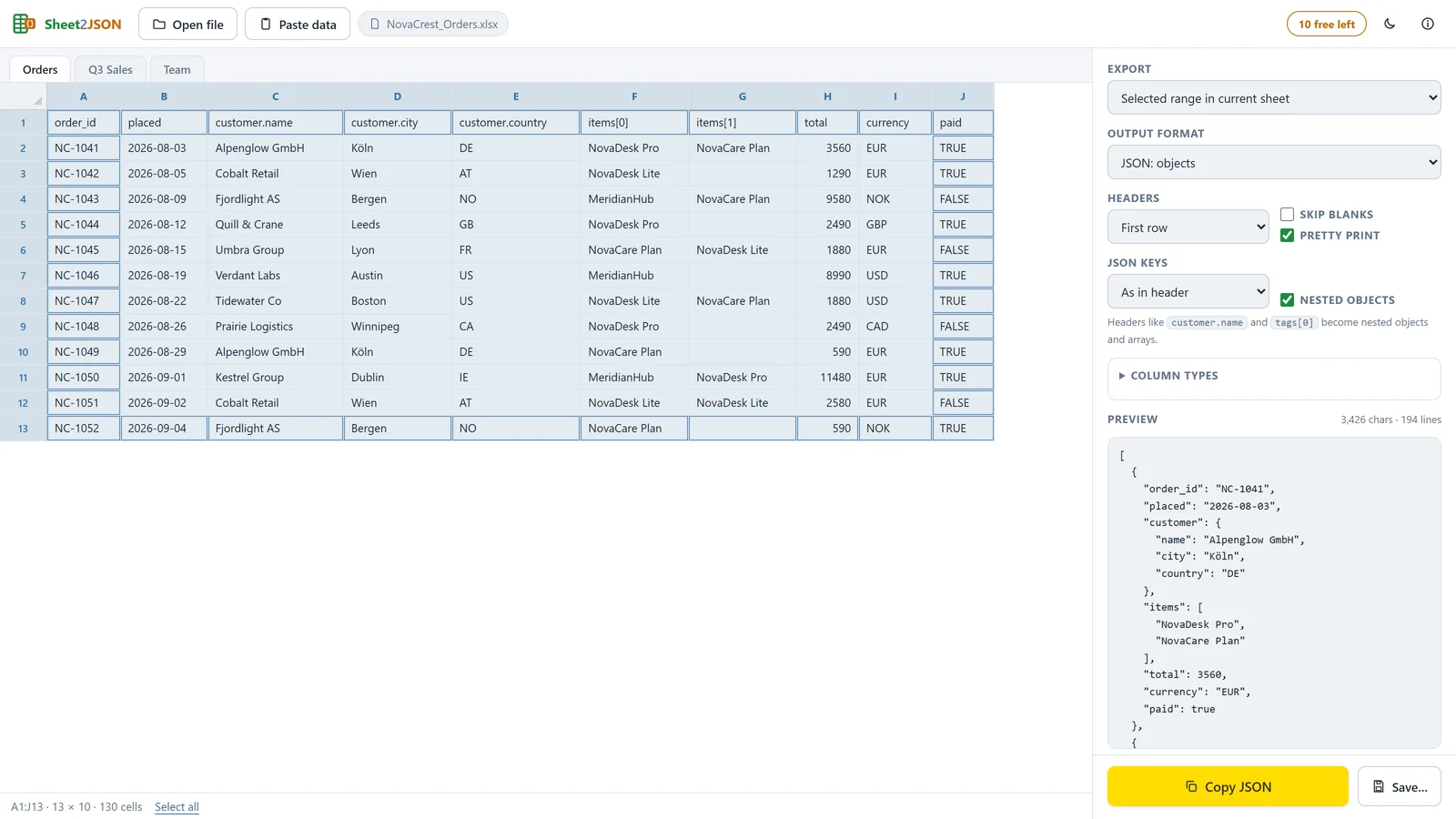
Task: Click cell 'Dublin'
Action: tap(398, 377)
